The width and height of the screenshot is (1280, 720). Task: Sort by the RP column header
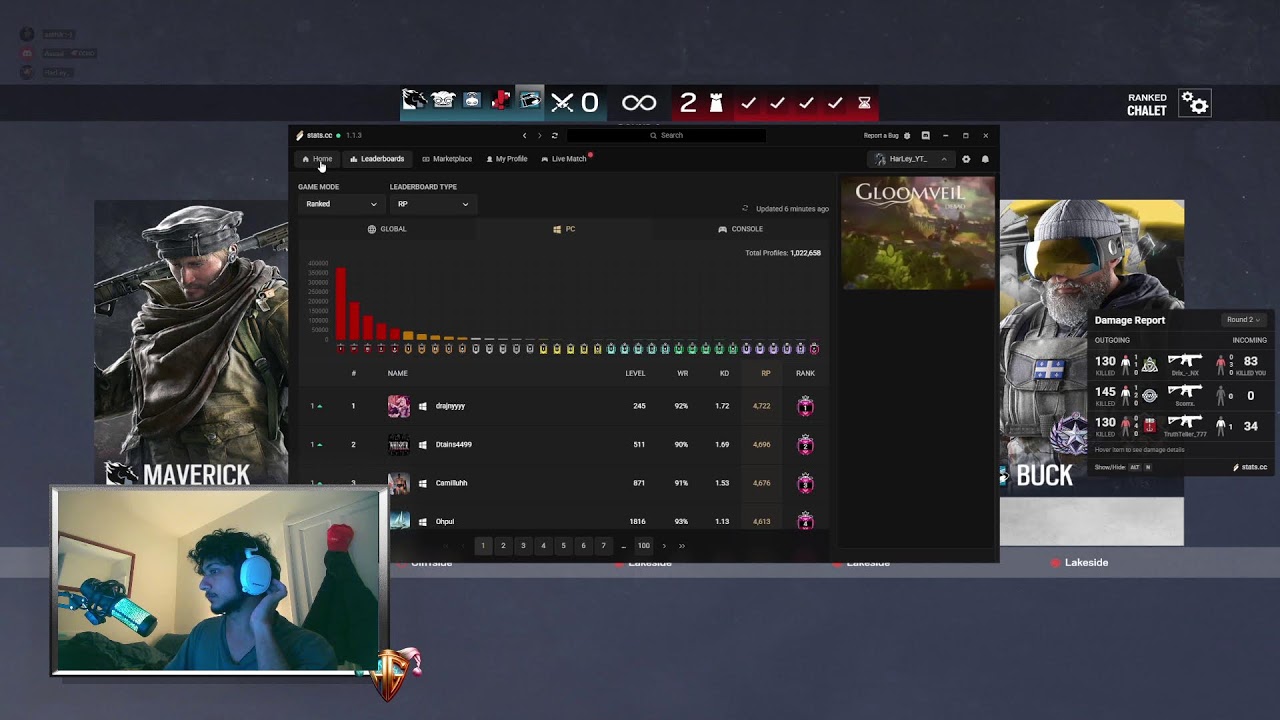point(766,373)
